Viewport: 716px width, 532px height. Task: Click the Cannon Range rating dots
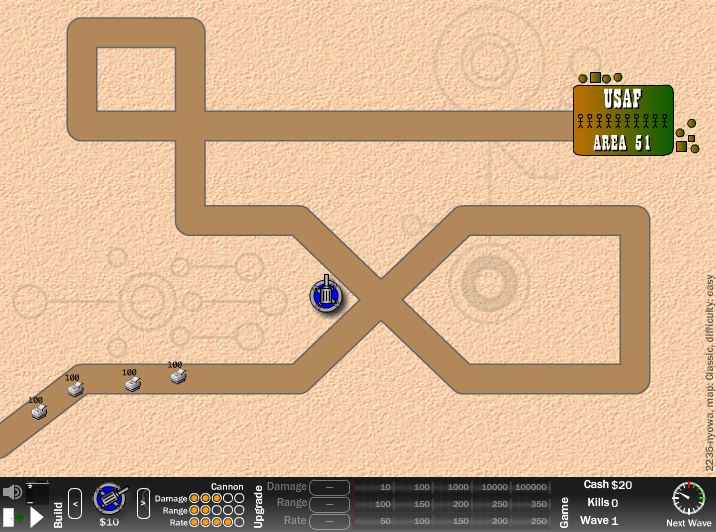pos(216,510)
